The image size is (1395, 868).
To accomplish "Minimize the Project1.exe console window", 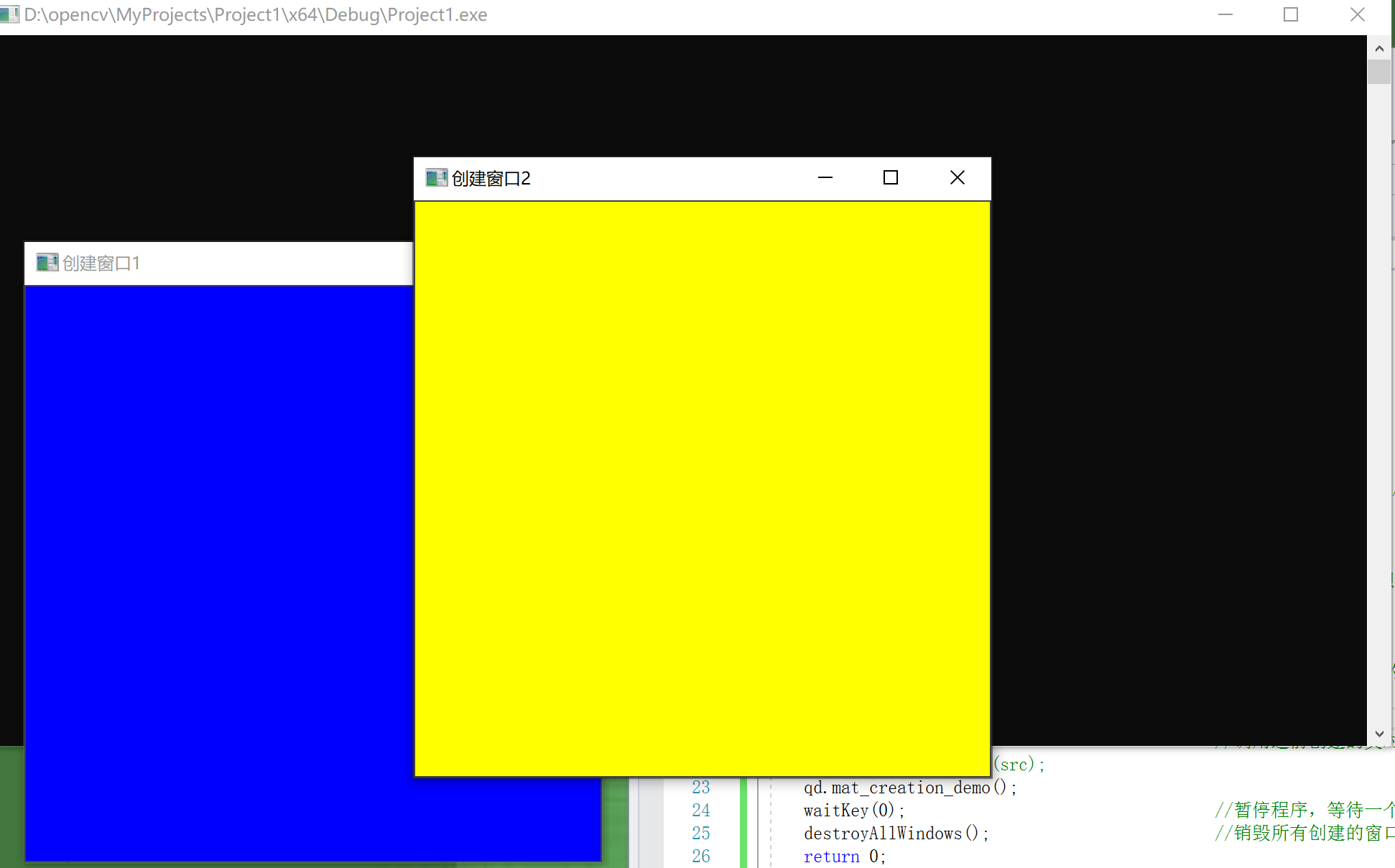I will pos(1225,15).
